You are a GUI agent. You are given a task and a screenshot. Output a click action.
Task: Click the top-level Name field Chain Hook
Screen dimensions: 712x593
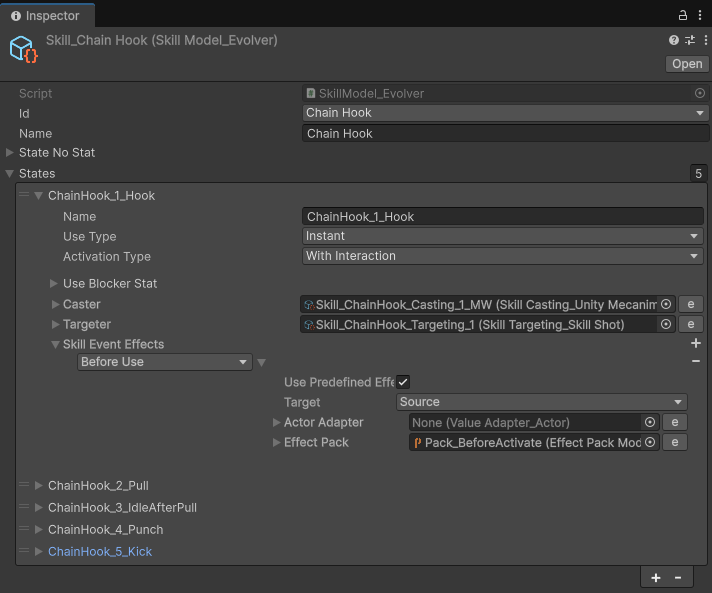pyautogui.click(x=505, y=133)
